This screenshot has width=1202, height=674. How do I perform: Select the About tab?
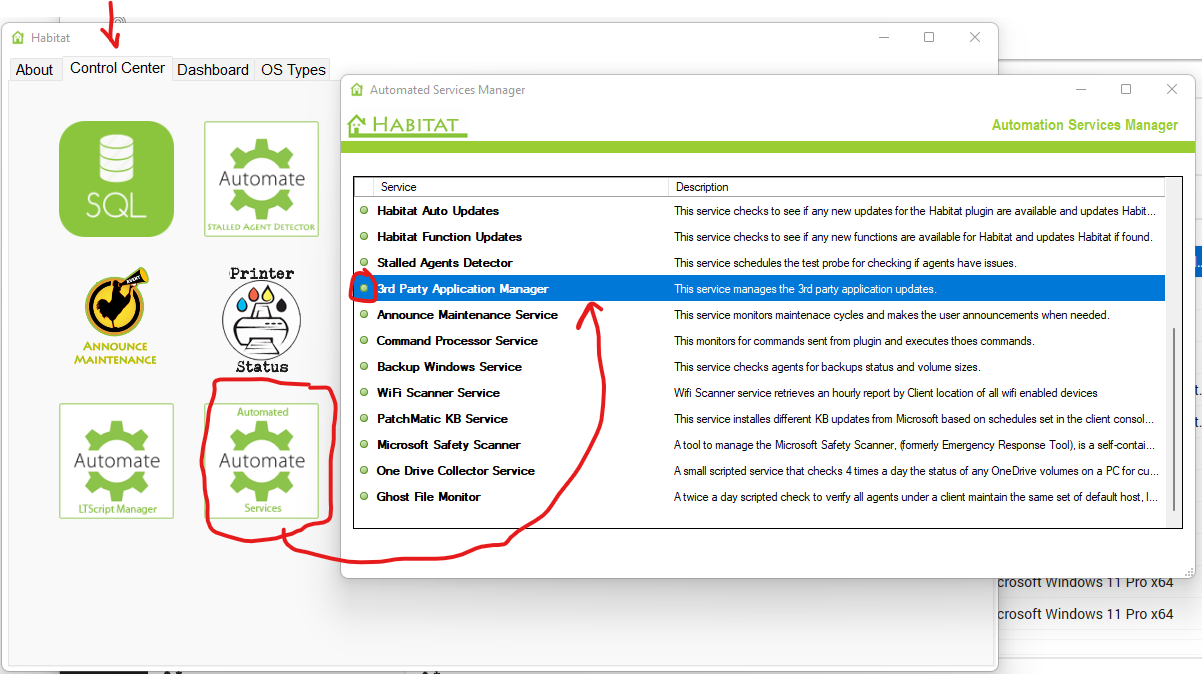point(35,69)
